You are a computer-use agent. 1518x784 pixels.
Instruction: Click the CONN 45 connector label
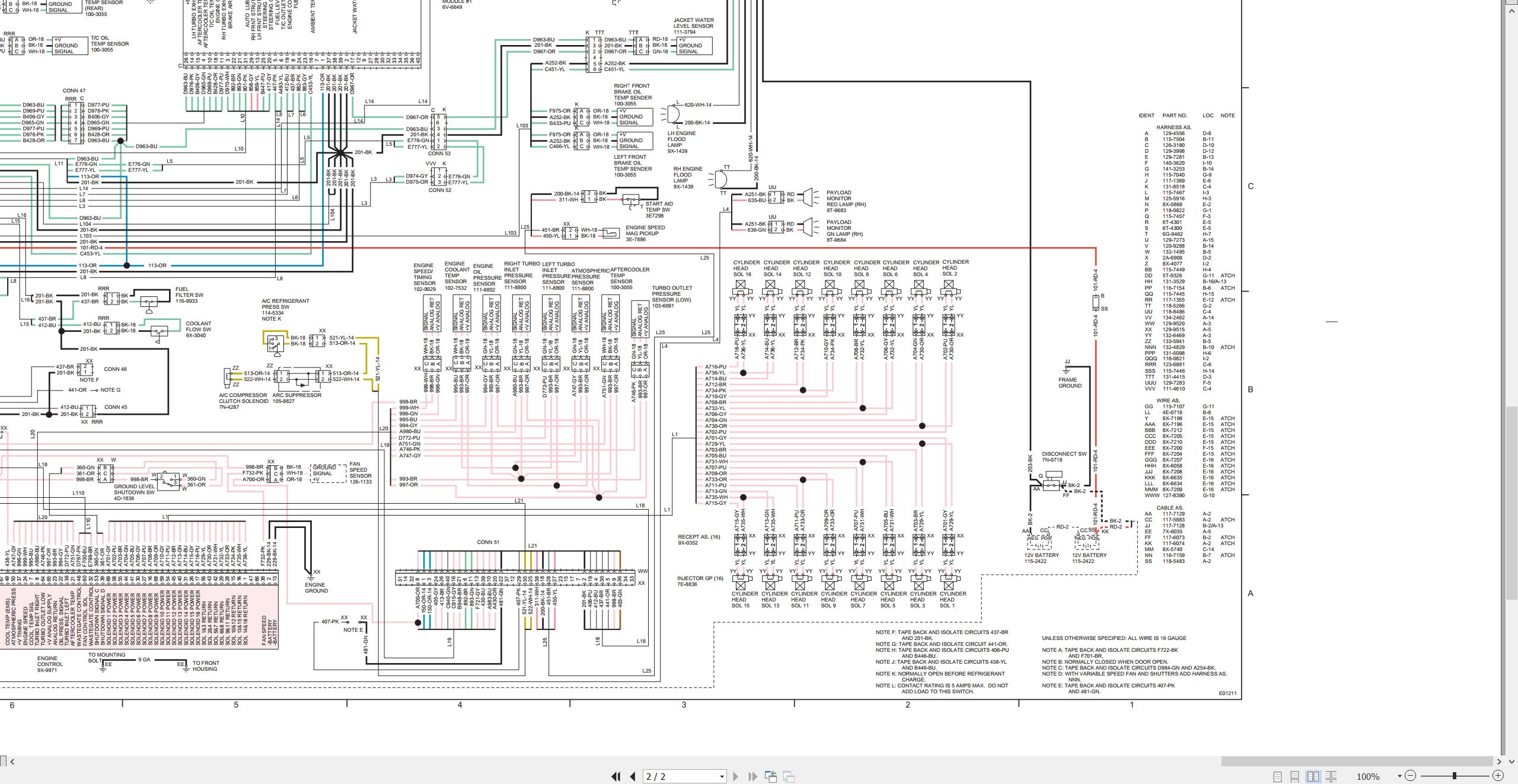116,407
